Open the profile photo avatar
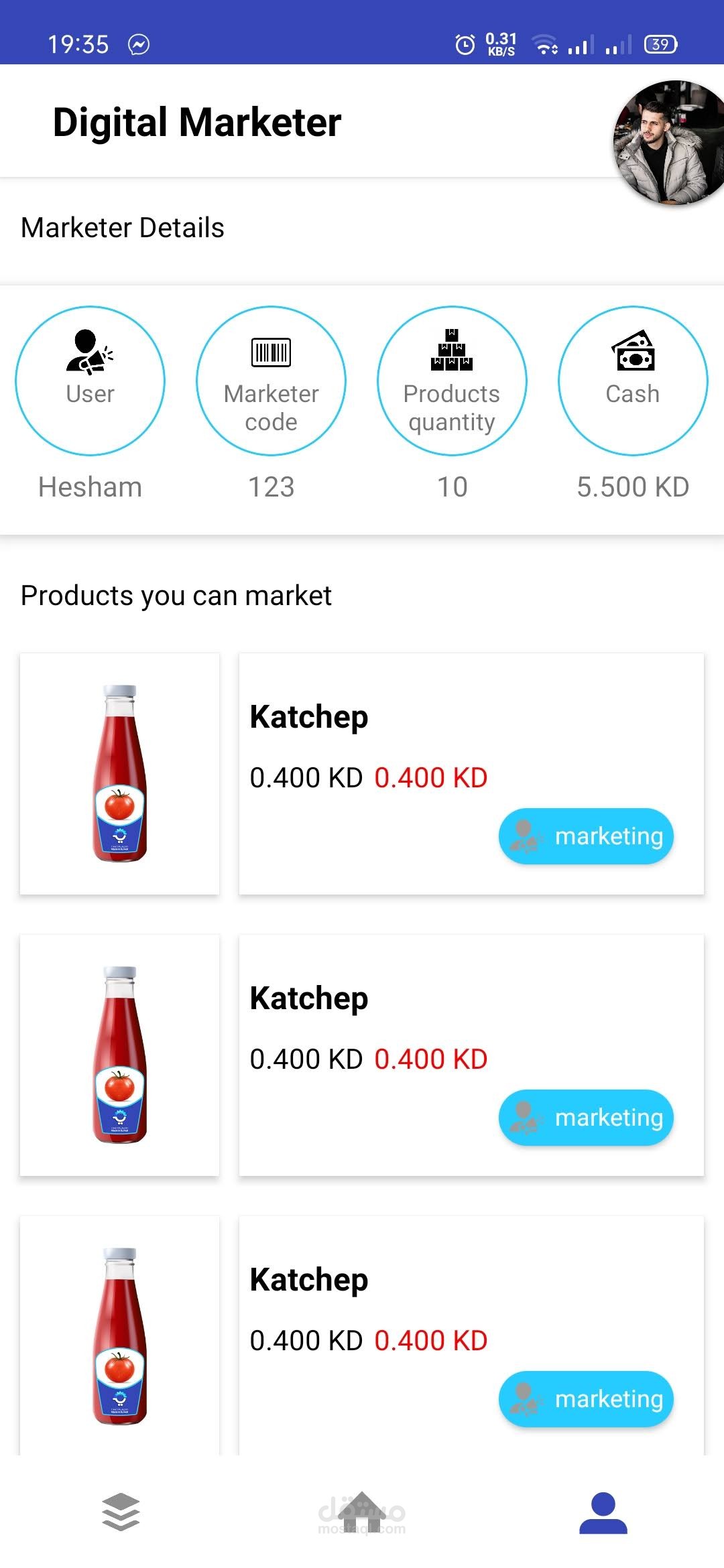This screenshot has height=1568, width=724. tap(667, 143)
